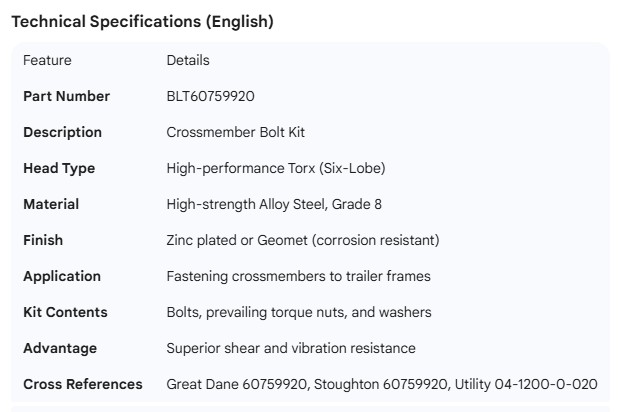Select the Part Number row label
The height and width of the screenshot is (412, 621).
pos(67,96)
